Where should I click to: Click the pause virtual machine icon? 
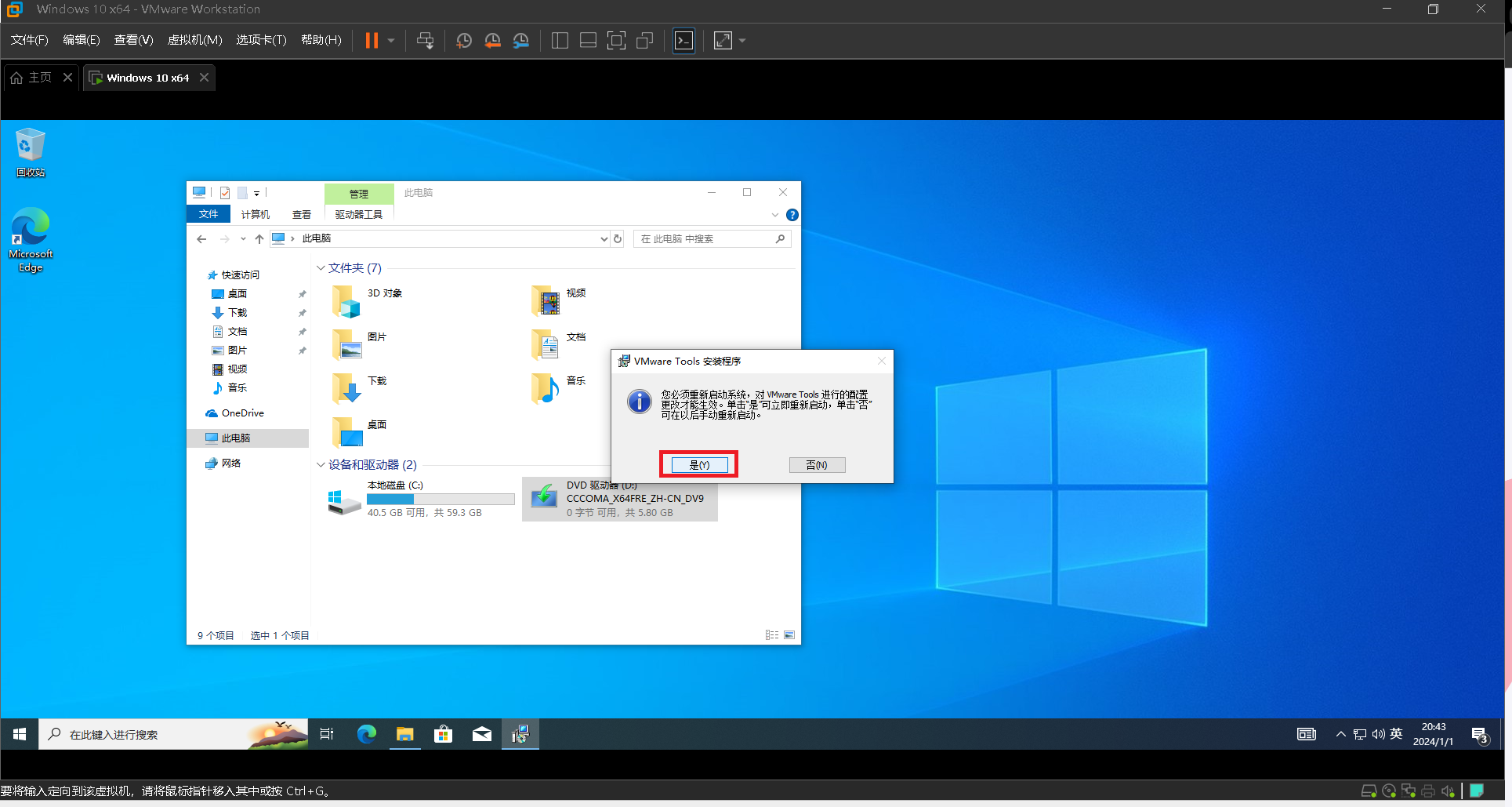click(372, 41)
